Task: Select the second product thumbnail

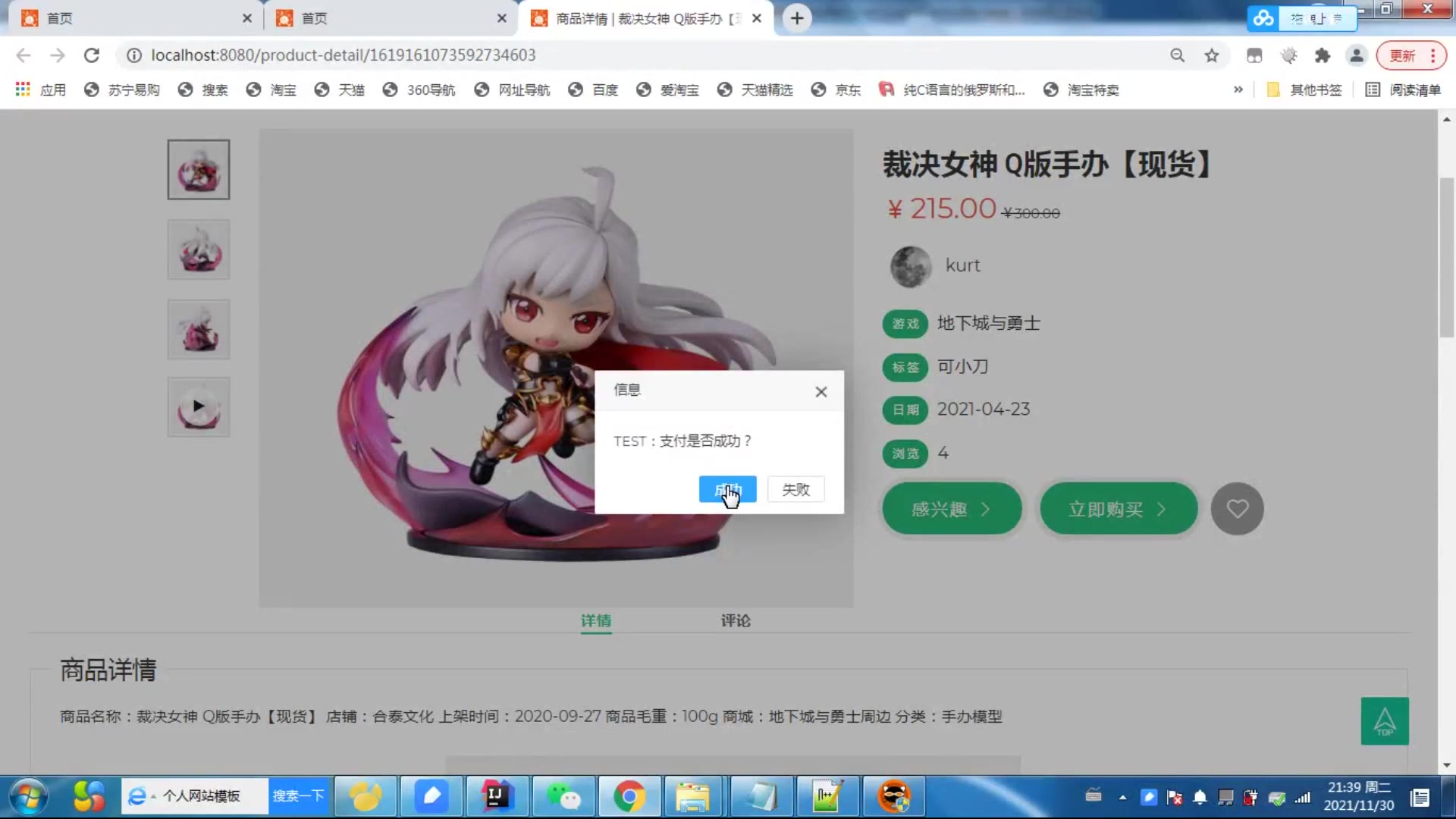Action: (x=199, y=249)
